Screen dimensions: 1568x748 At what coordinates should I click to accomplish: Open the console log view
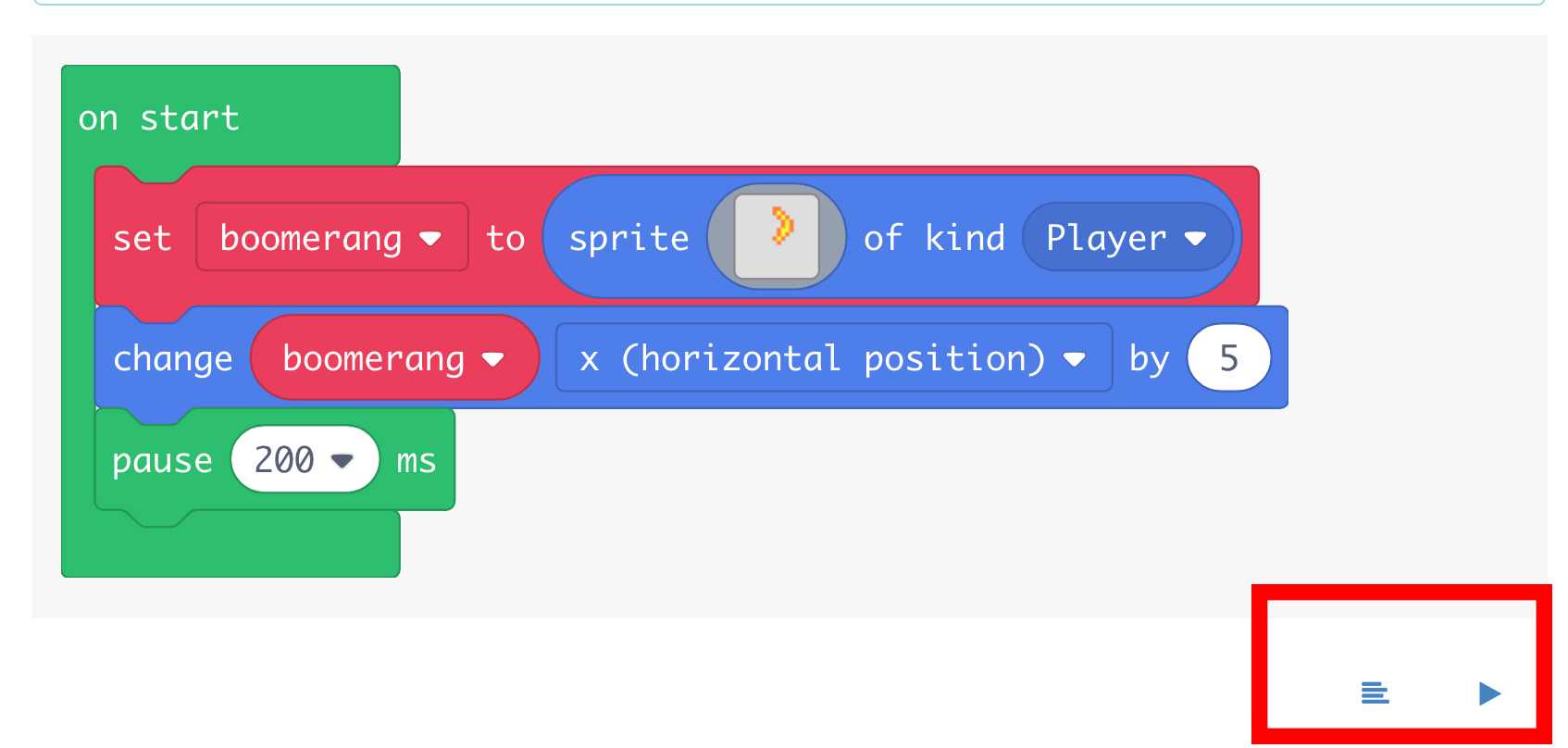click(x=1375, y=692)
